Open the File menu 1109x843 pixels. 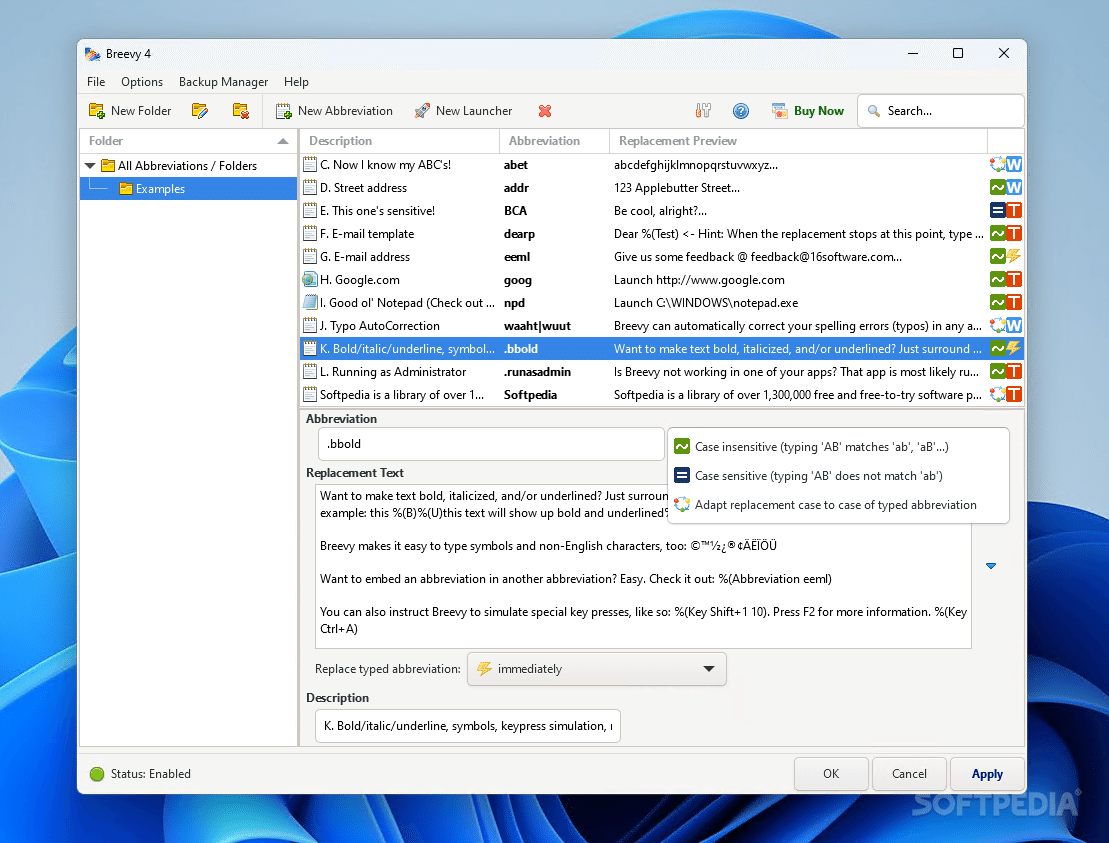pyautogui.click(x=96, y=82)
